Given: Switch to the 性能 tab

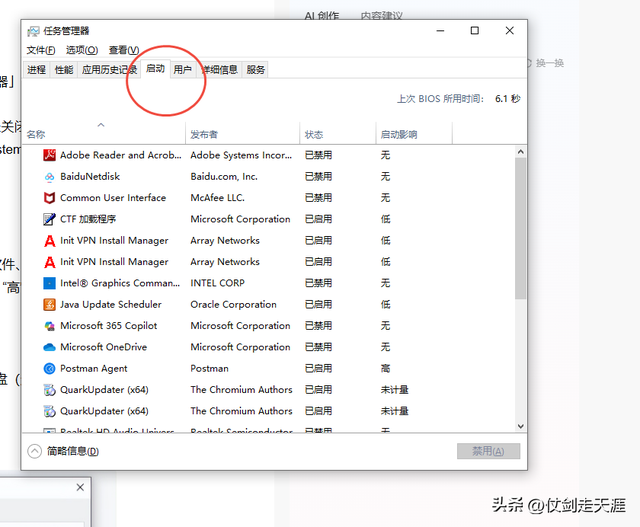Looking at the screenshot, I should [64, 70].
